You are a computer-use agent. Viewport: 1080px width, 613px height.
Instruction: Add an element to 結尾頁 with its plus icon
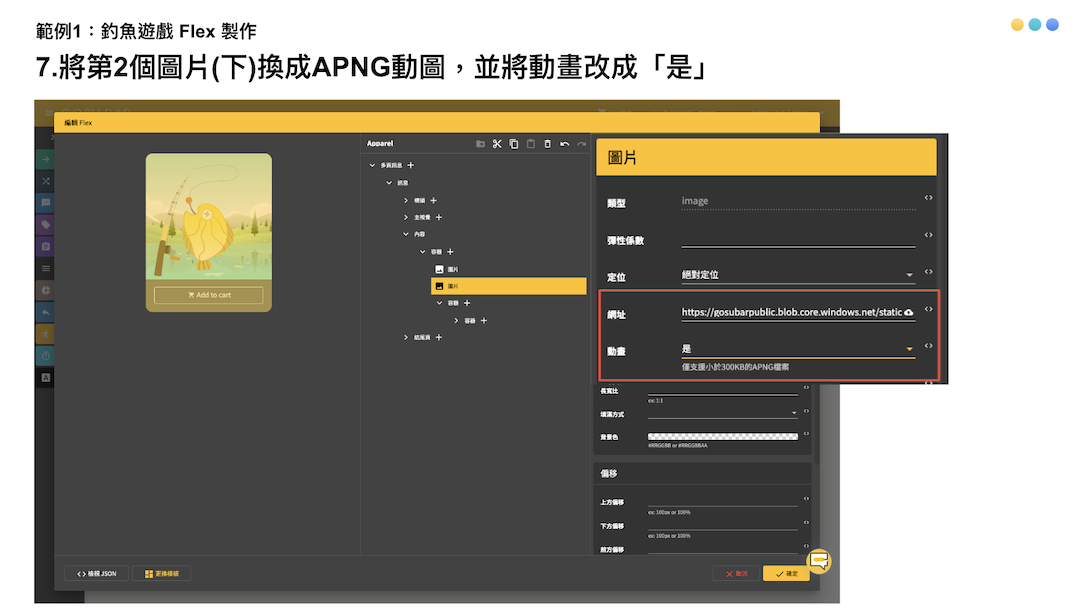(439, 337)
